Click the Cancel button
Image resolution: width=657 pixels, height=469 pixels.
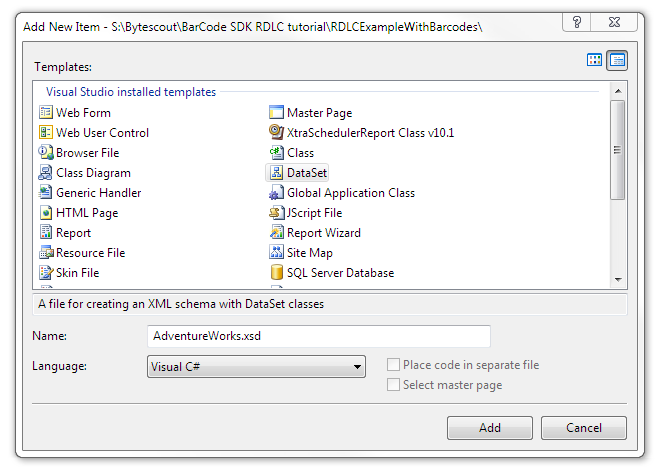click(584, 428)
